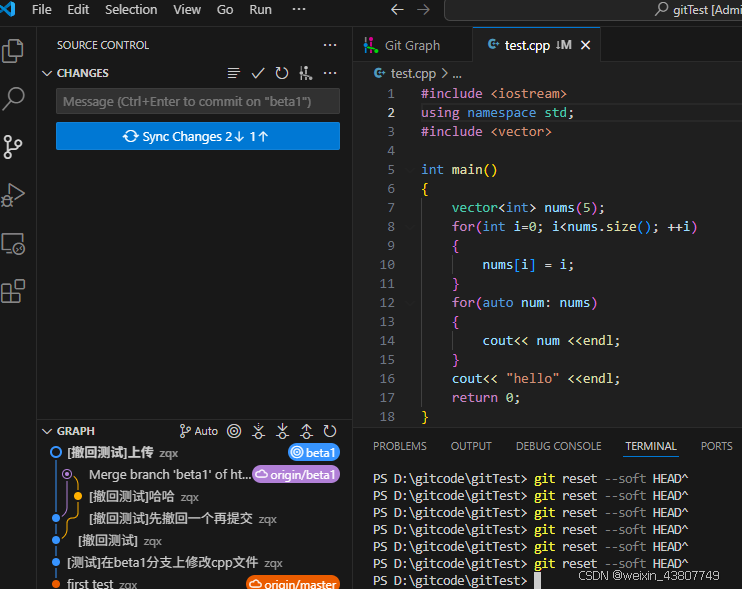Open the overflow menu ellipsis in menu bar
Viewport: 742px width, 589px height.
299,9
